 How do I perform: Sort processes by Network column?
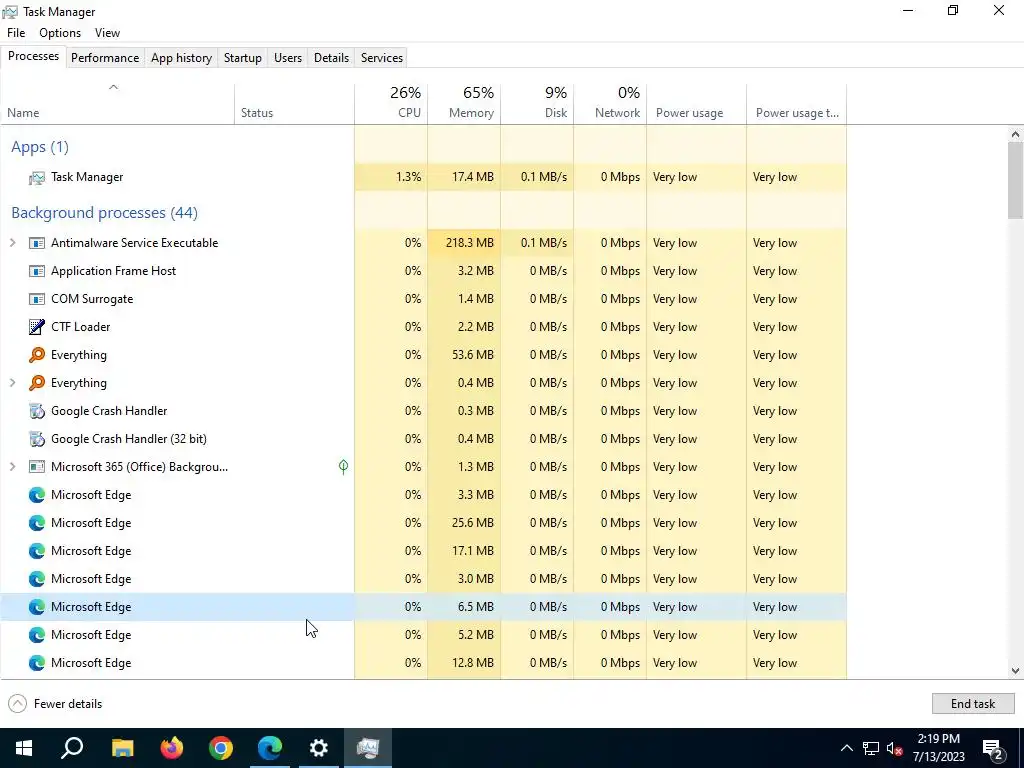(x=611, y=104)
